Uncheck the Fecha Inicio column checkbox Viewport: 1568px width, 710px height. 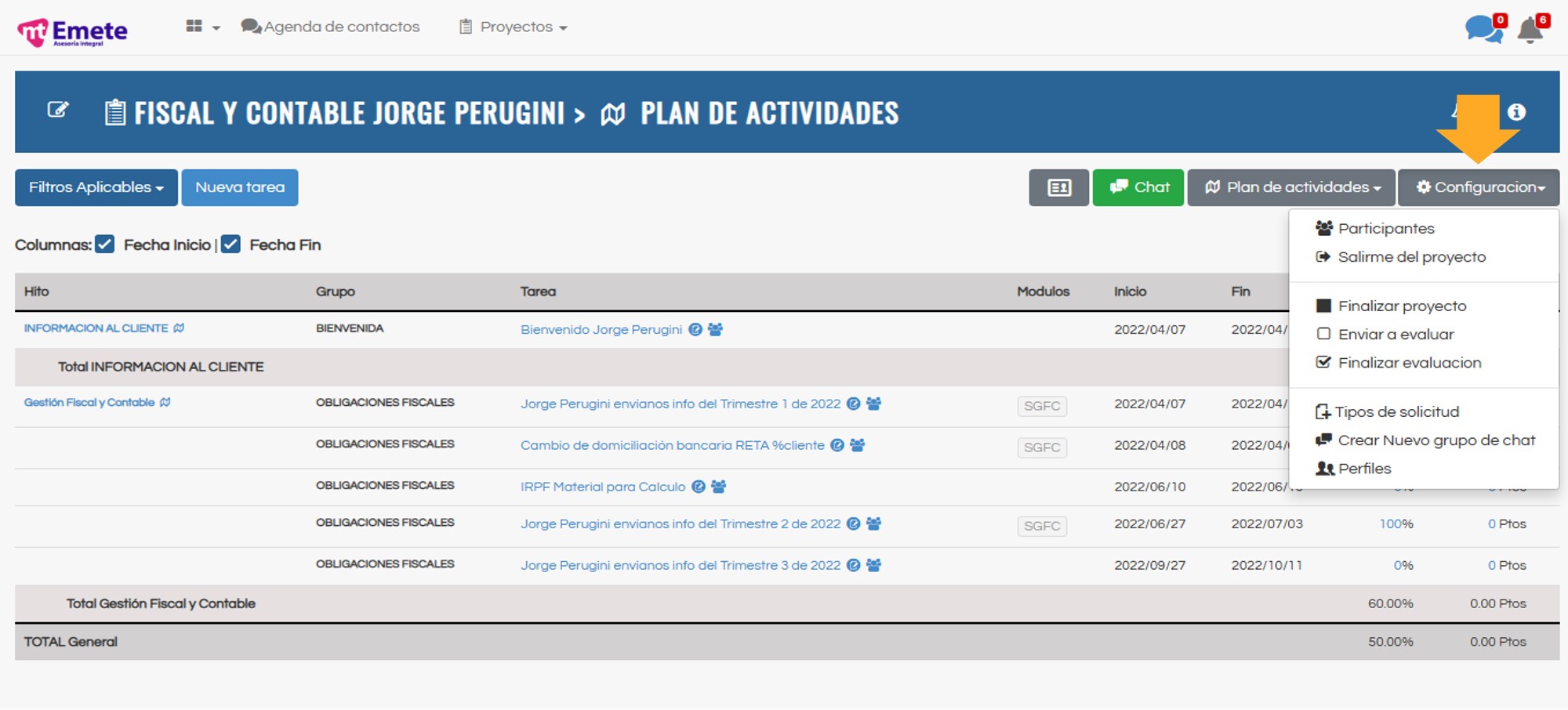[x=105, y=245]
